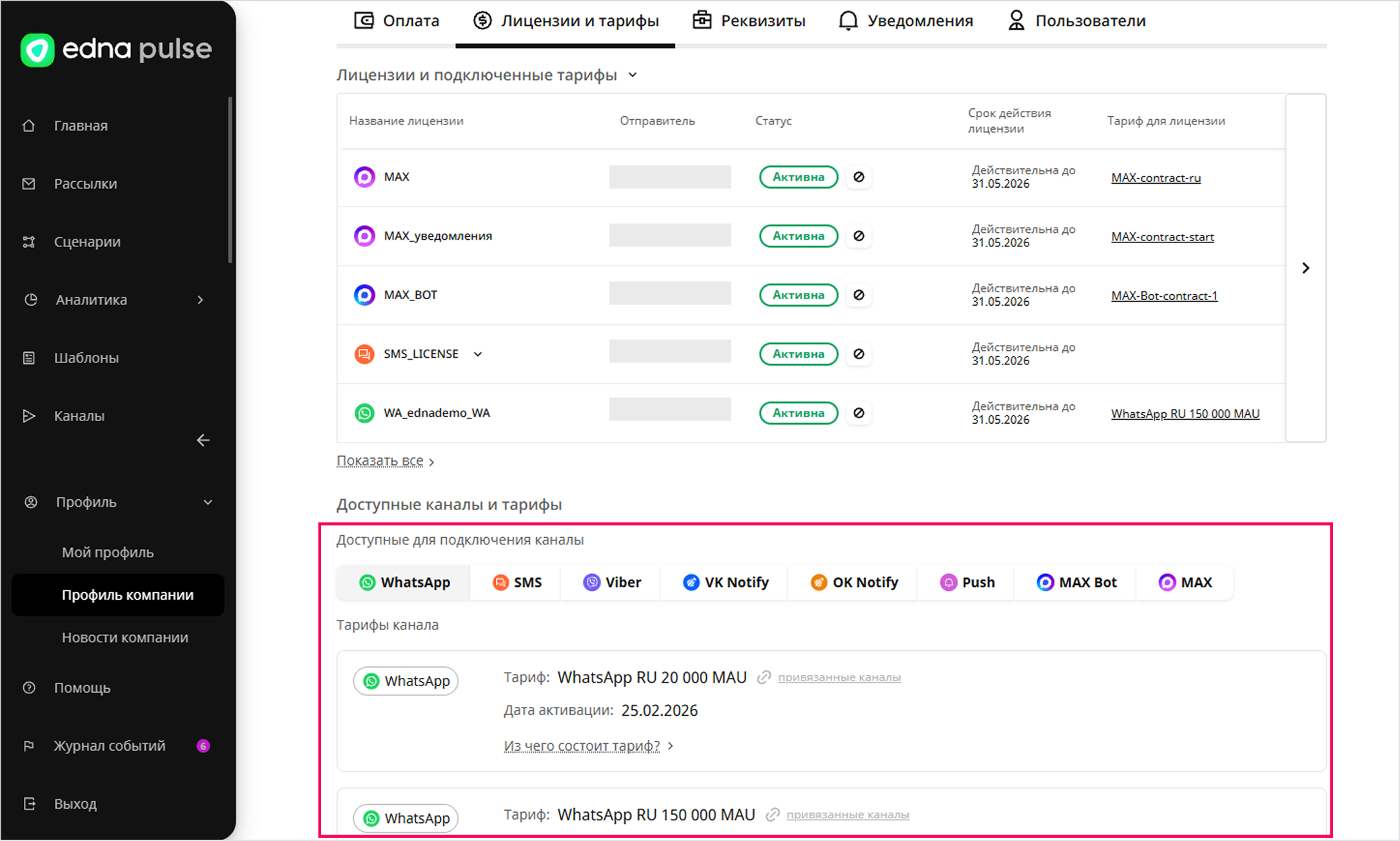Click the MAX_BOT license icon

[364, 295]
